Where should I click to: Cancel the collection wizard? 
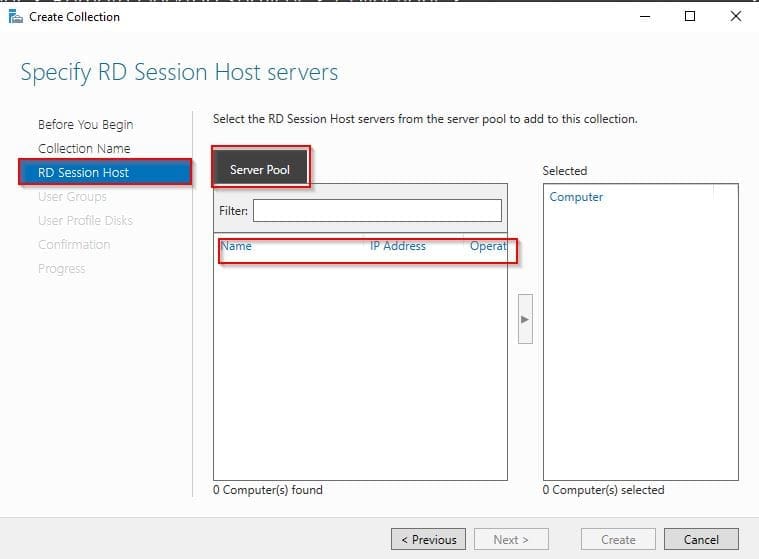pos(701,539)
